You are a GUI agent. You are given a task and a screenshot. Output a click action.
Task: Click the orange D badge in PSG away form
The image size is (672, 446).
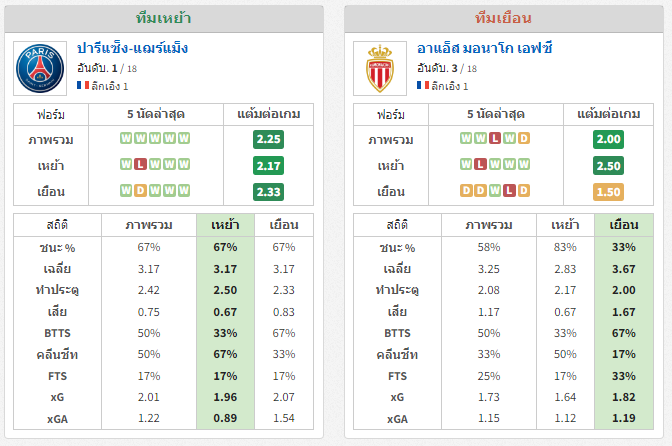click(x=140, y=191)
